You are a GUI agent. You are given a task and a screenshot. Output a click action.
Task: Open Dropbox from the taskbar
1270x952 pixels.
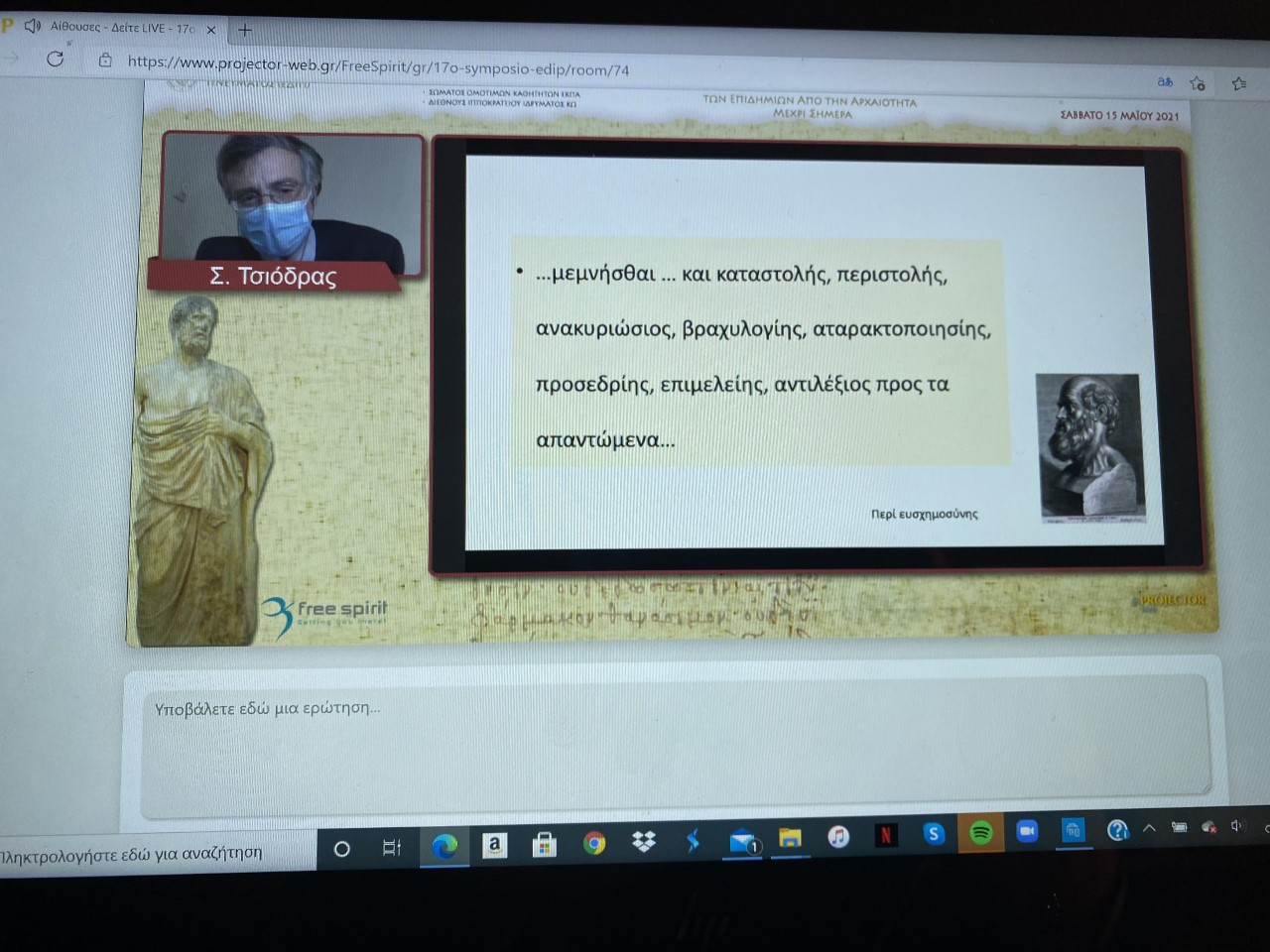643,842
